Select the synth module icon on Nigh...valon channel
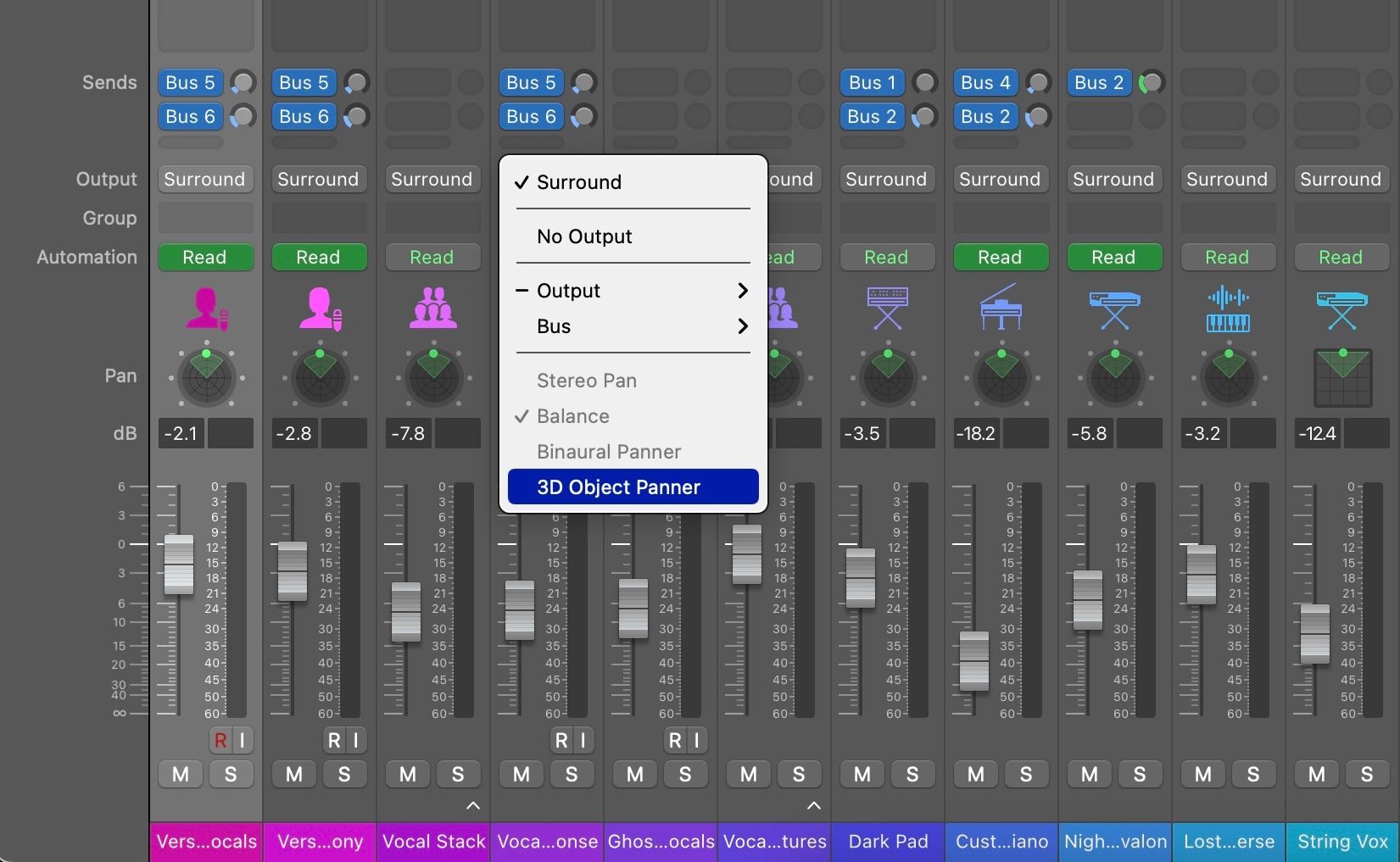Viewport: 1400px width, 862px height. click(x=1114, y=308)
